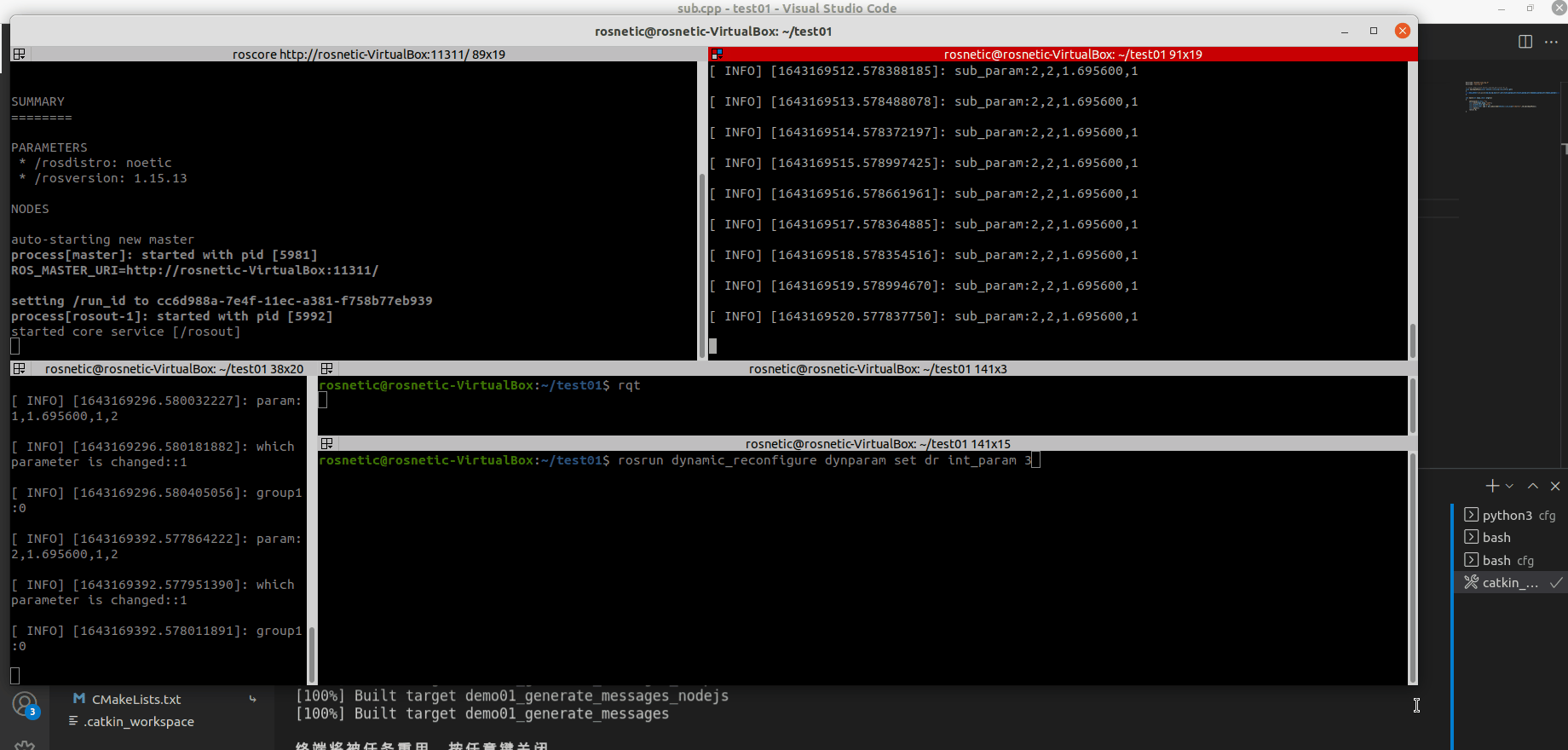1568x750 pixels.
Task: Open the group icon in the red active pane title
Action: [717, 54]
